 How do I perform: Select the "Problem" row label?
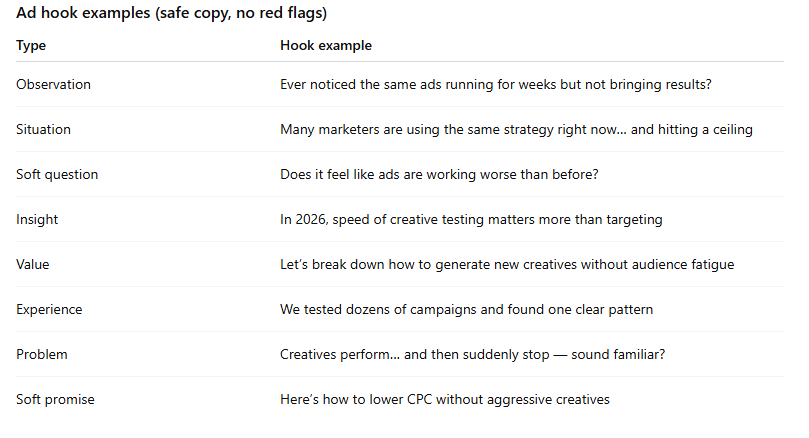[42, 355]
